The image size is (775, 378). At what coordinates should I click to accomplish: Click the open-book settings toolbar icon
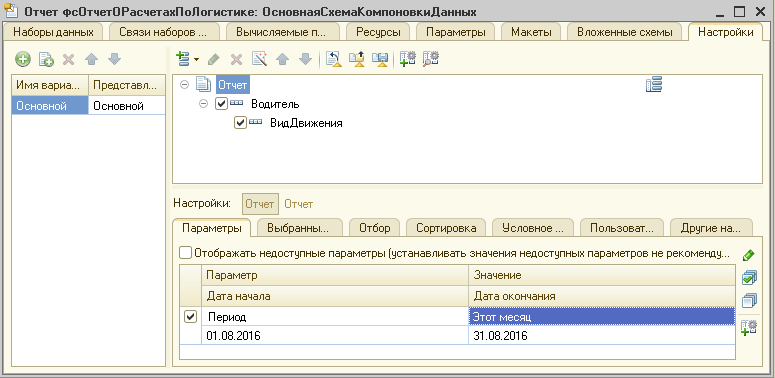point(380,59)
